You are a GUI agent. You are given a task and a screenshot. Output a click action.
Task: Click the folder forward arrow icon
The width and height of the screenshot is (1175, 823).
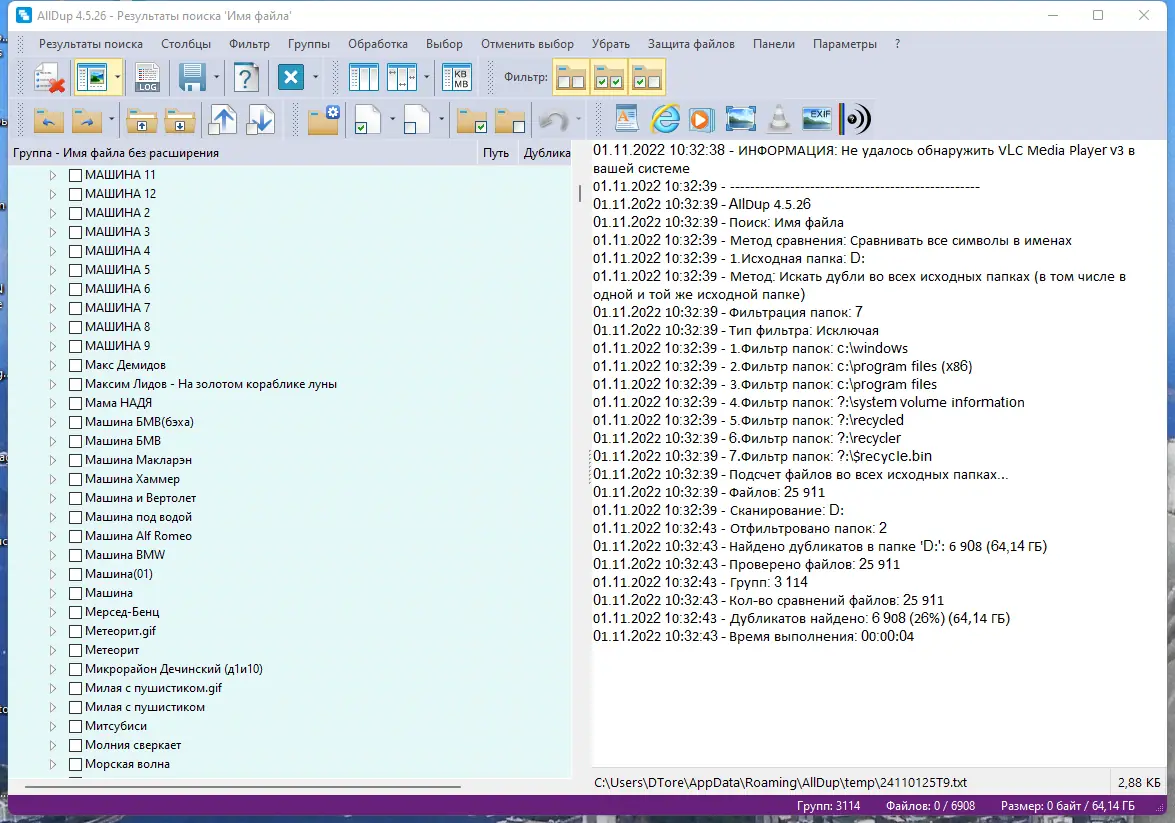(x=88, y=120)
